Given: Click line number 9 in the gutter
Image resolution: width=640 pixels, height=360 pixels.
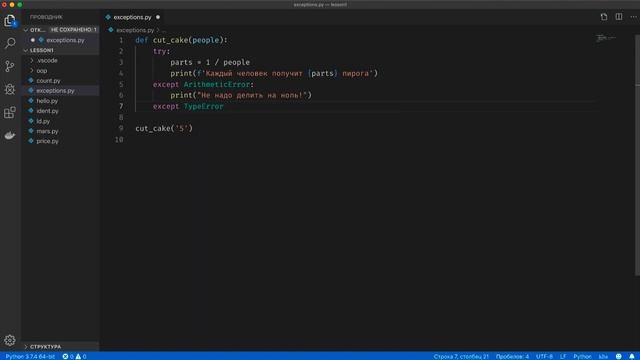Looking at the screenshot, I should click(x=121, y=128).
